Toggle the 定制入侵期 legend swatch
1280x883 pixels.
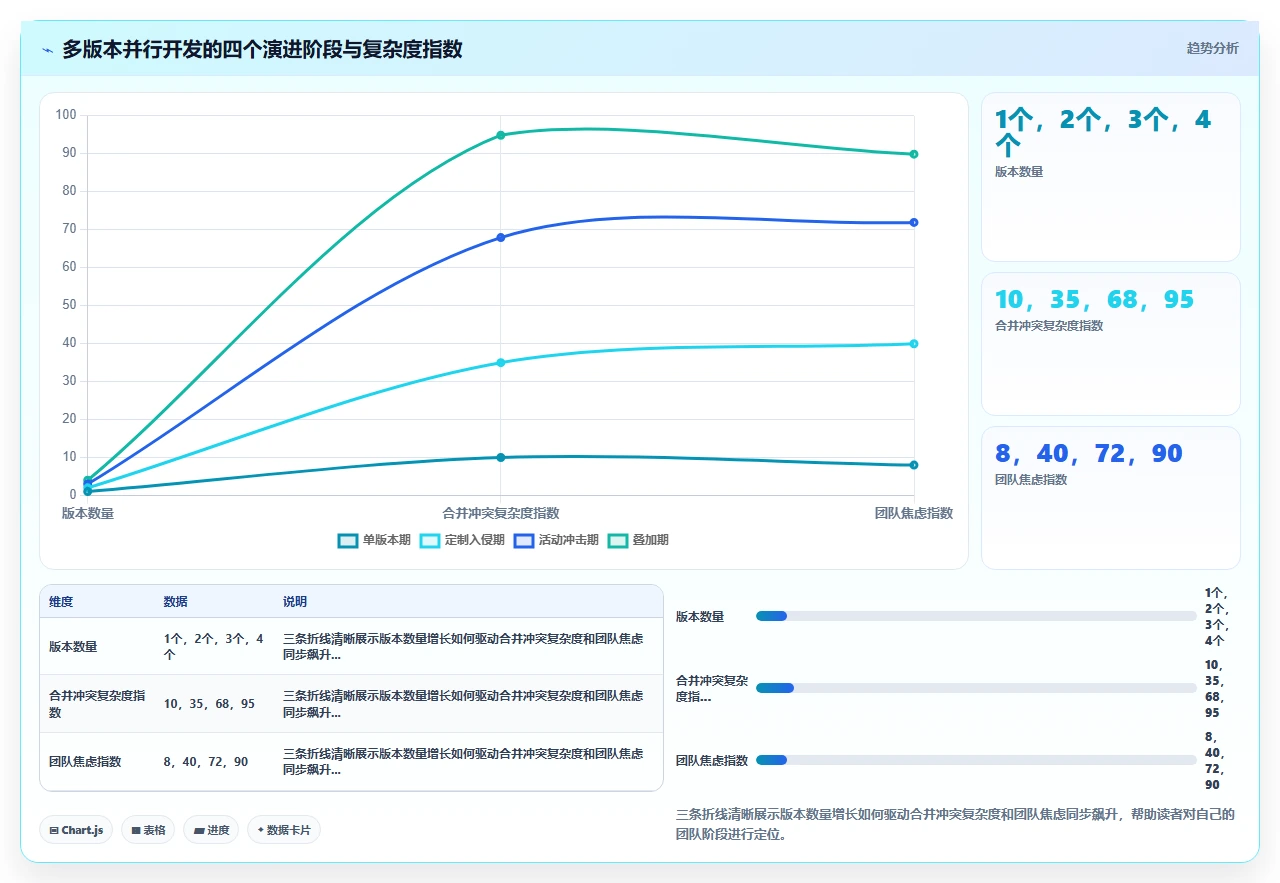430,540
